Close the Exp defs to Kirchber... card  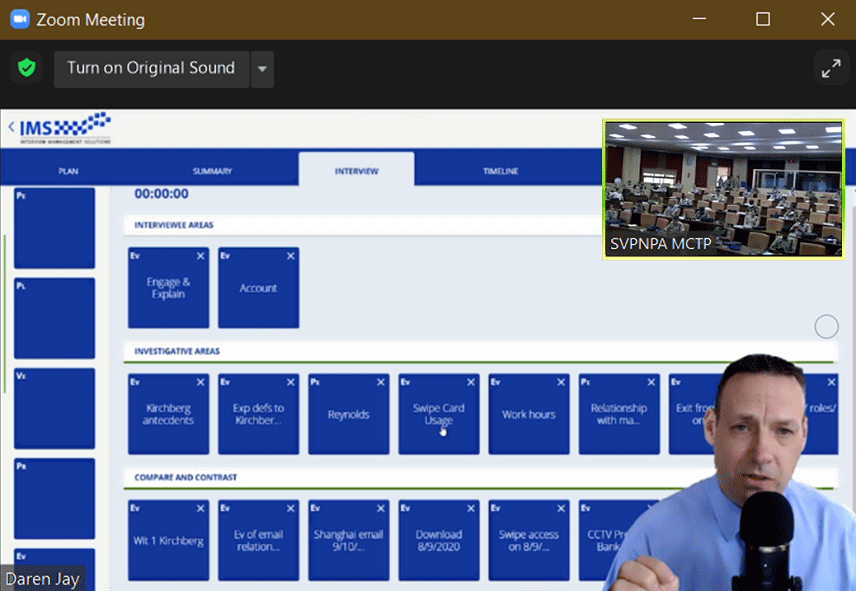tap(290, 383)
